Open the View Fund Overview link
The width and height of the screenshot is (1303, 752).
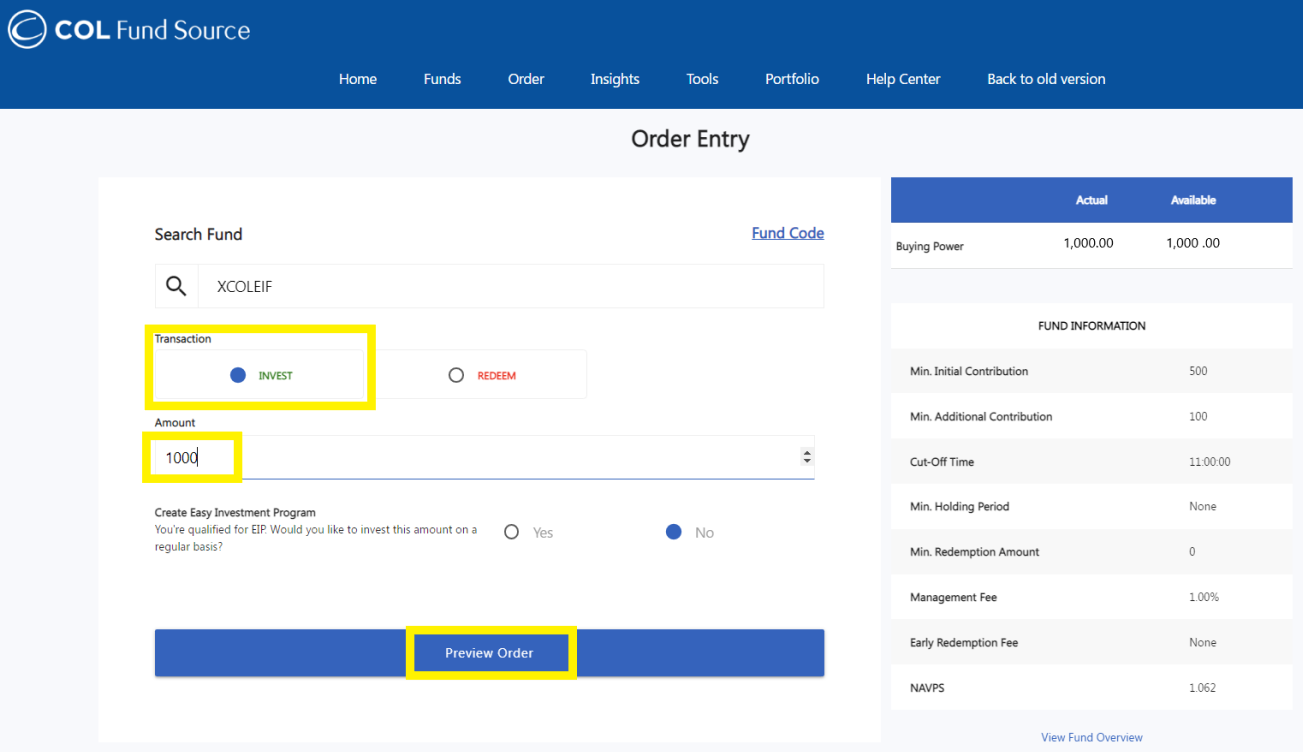pyautogui.click(x=1092, y=737)
